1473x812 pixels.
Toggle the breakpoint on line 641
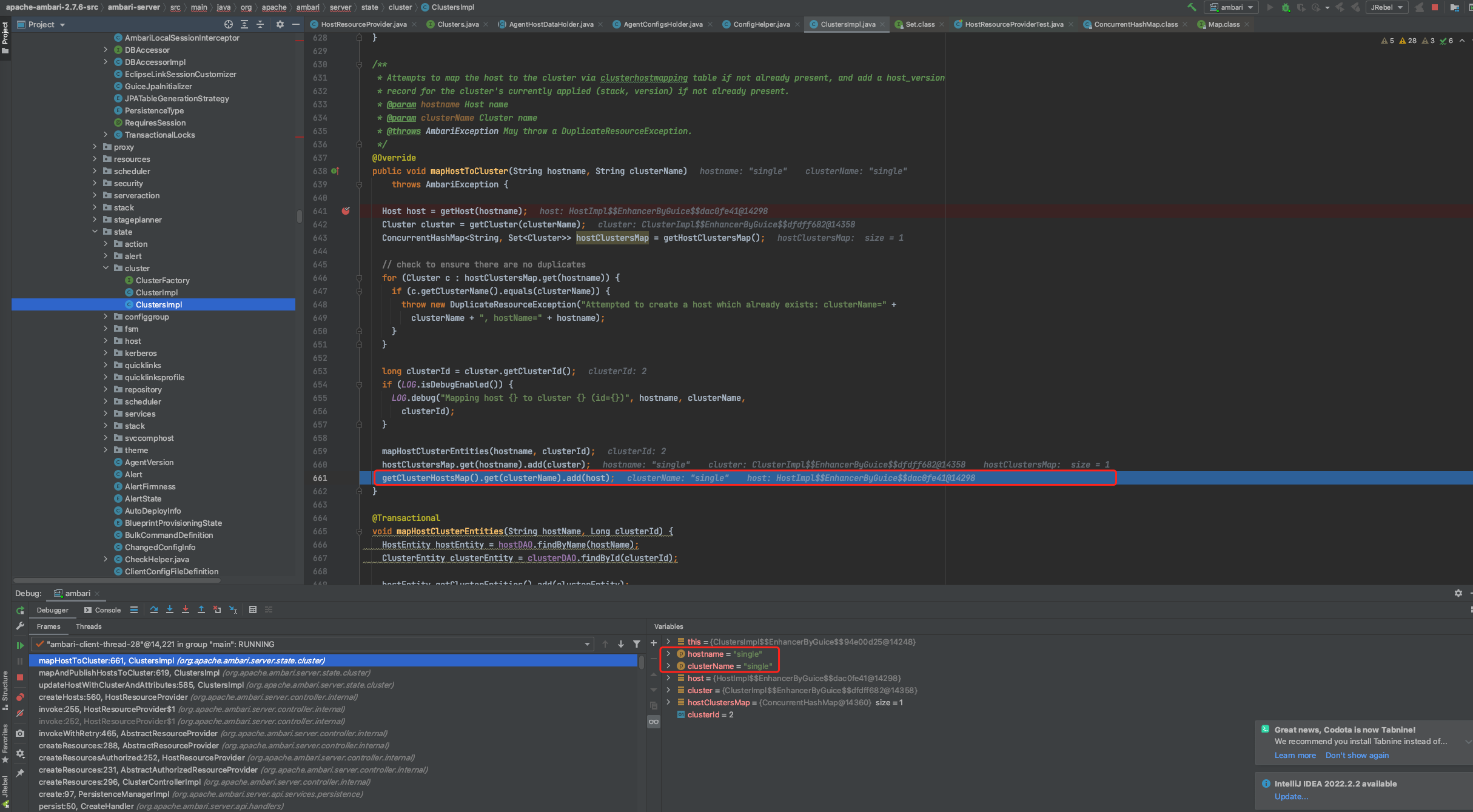346,211
